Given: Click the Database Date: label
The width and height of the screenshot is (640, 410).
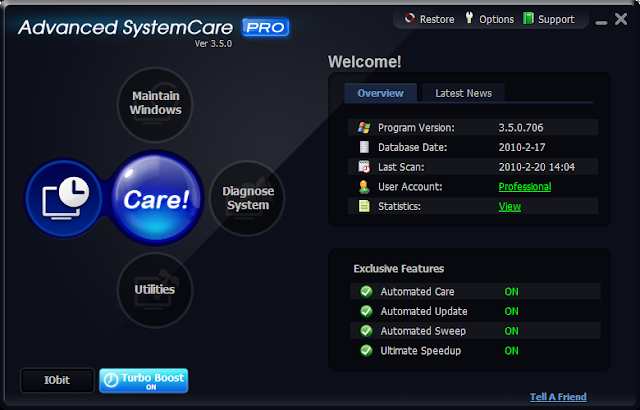Looking at the screenshot, I should (x=412, y=147).
